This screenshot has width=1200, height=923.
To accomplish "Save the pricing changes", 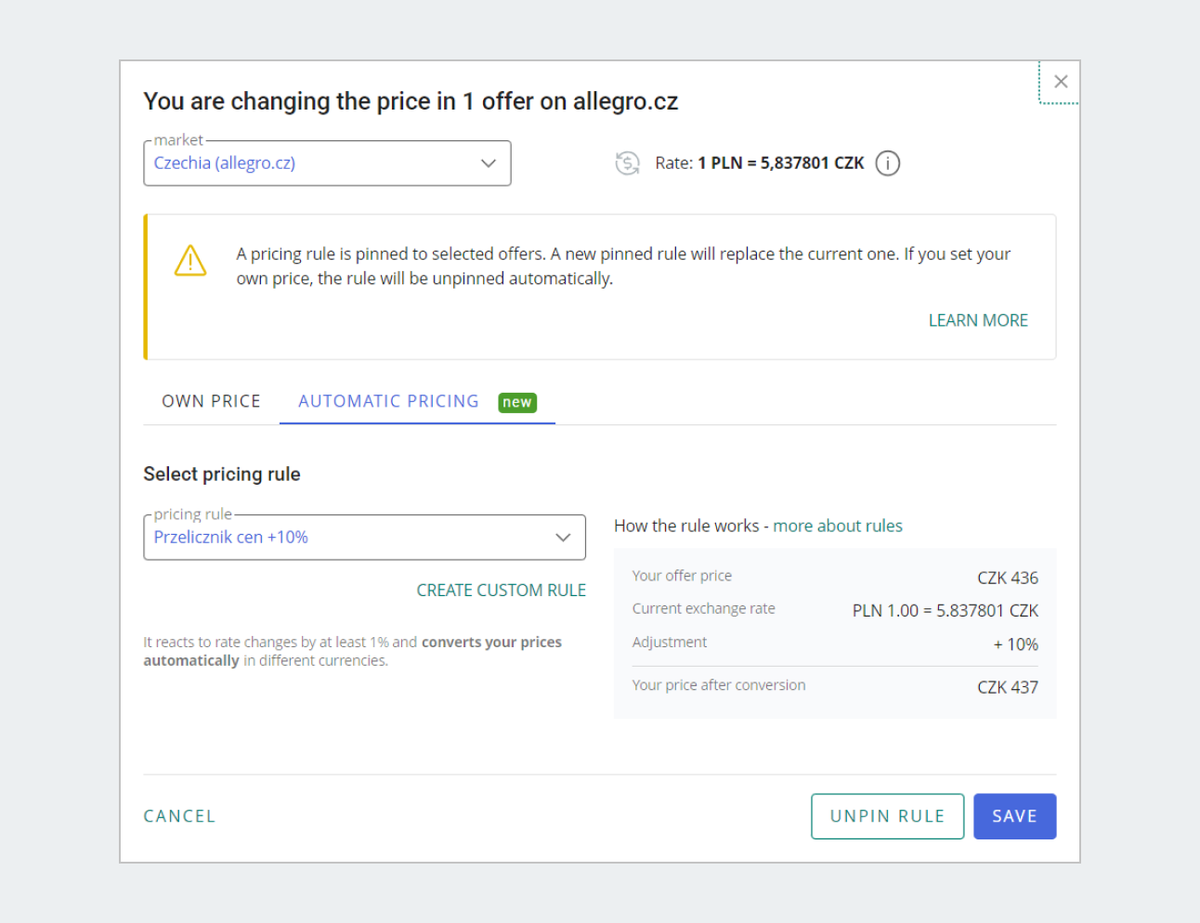I will click(x=1015, y=816).
